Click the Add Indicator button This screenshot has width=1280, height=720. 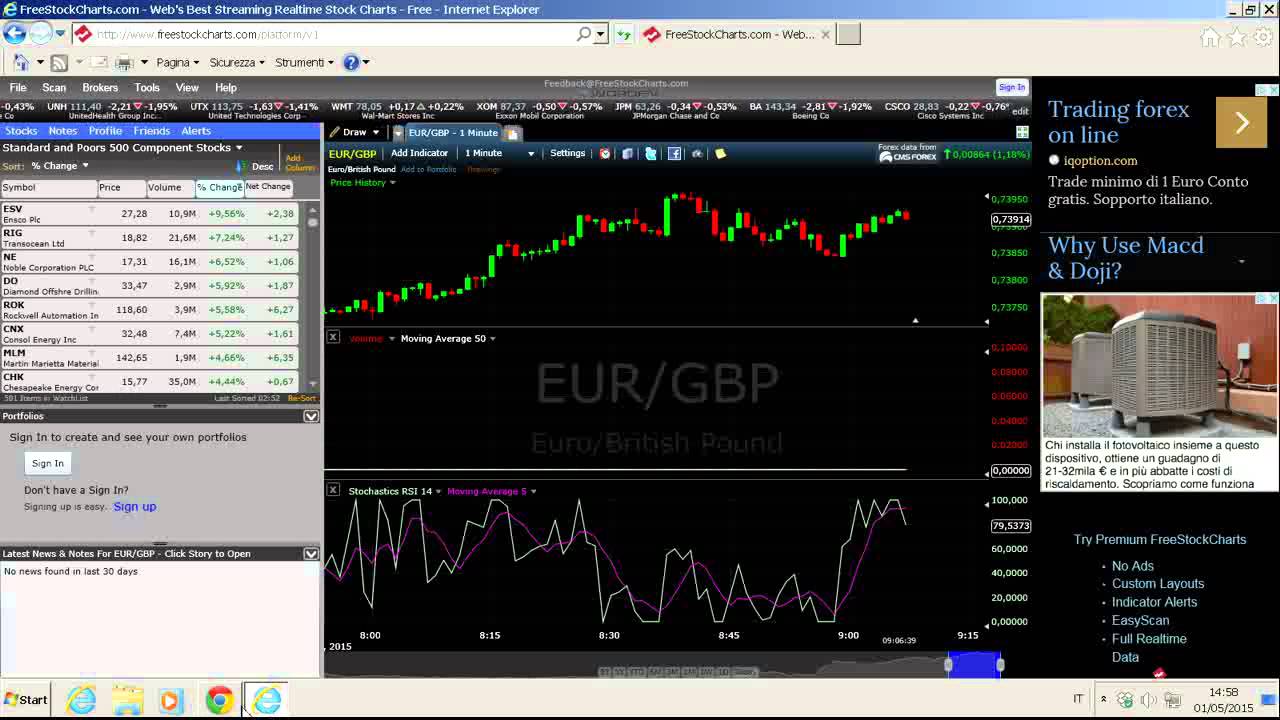point(419,153)
